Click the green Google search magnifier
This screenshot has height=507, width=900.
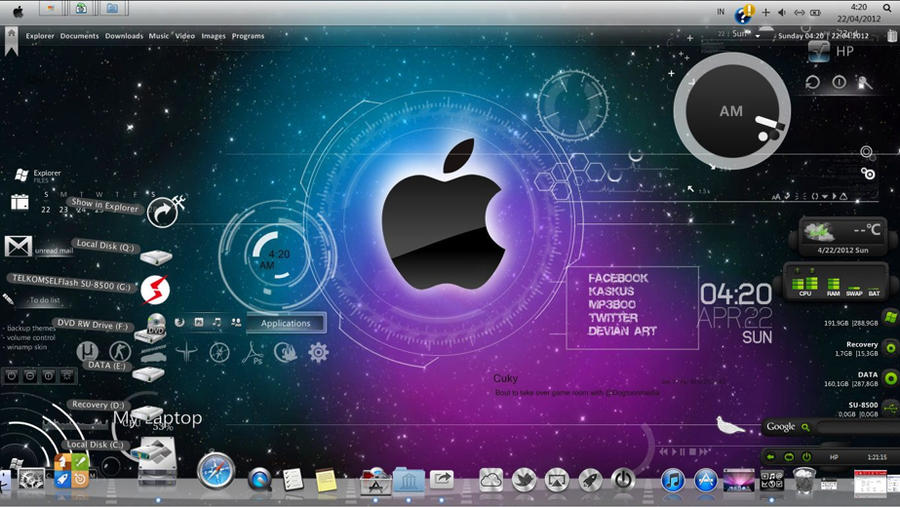pos(805,427)
